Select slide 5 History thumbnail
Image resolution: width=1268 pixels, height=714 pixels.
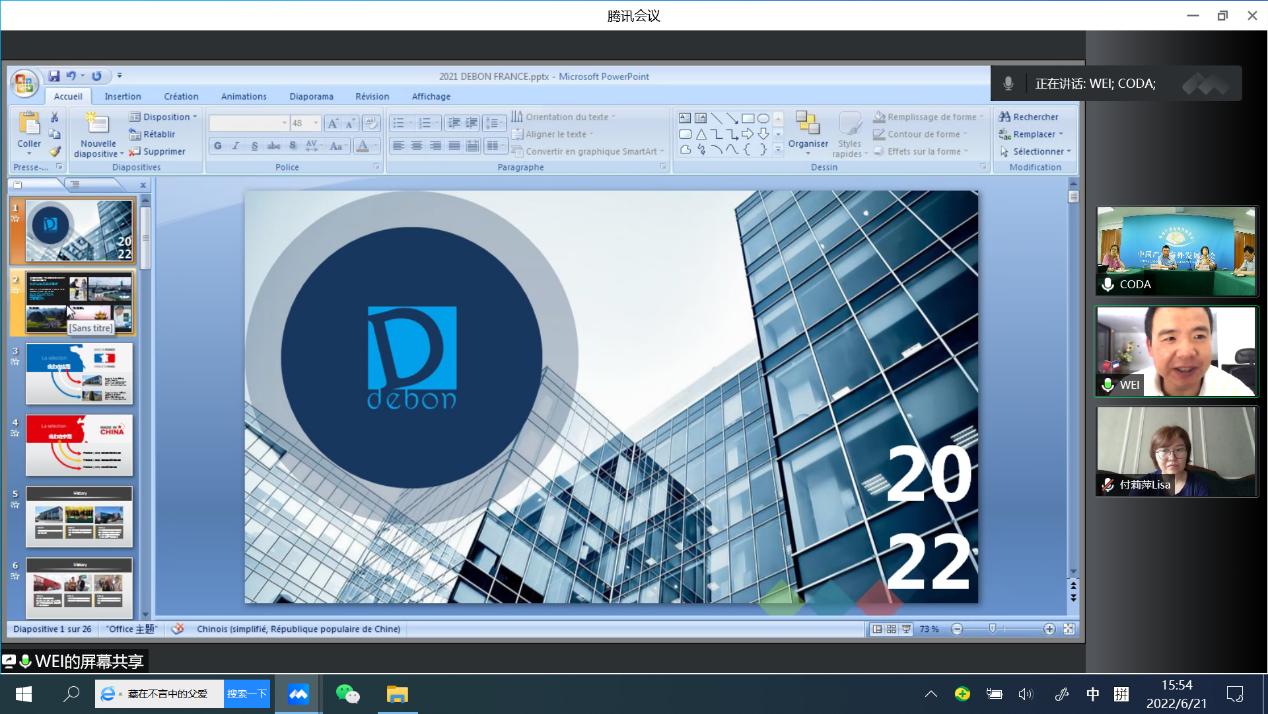(x=79, y=517)
